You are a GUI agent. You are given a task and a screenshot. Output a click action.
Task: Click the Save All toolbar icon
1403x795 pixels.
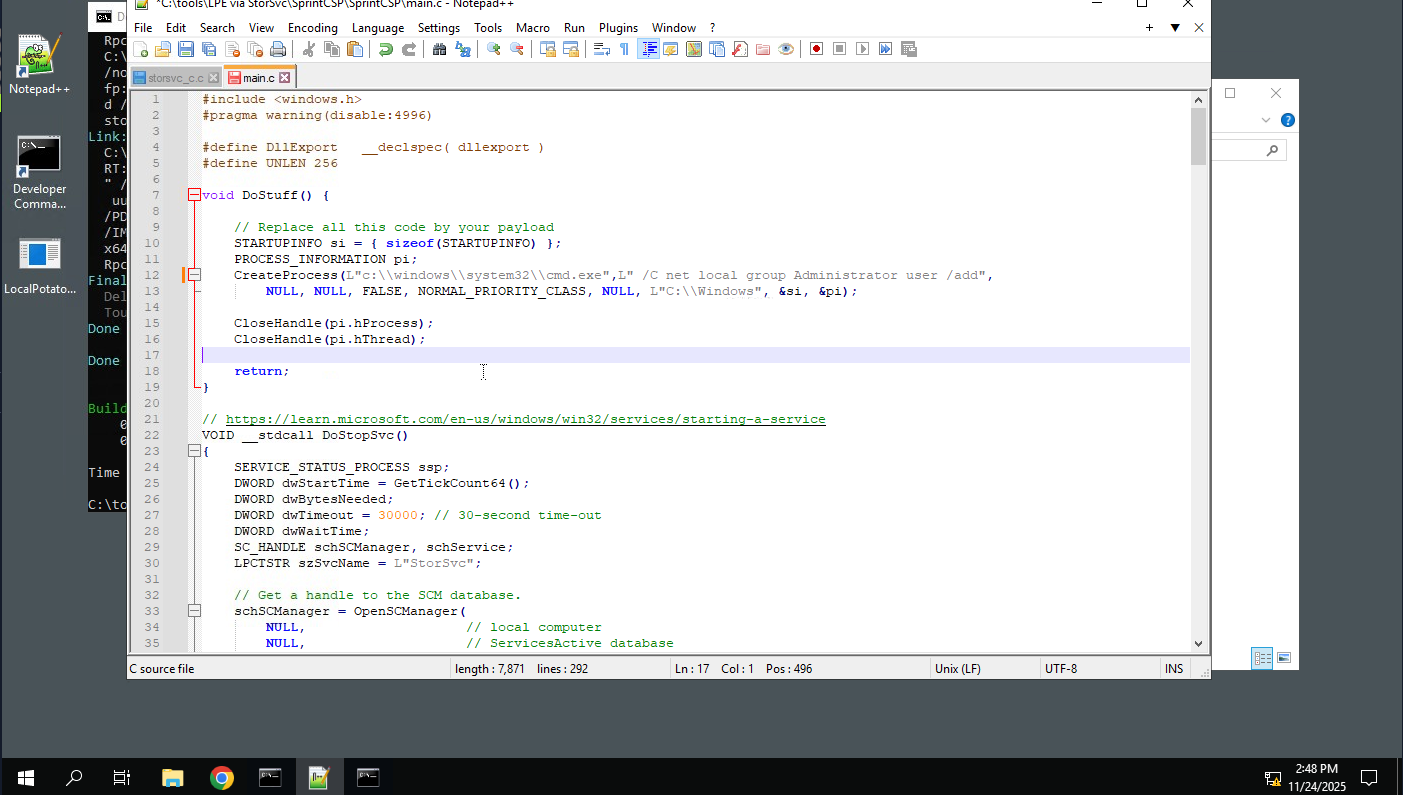[x=209, y=49]
